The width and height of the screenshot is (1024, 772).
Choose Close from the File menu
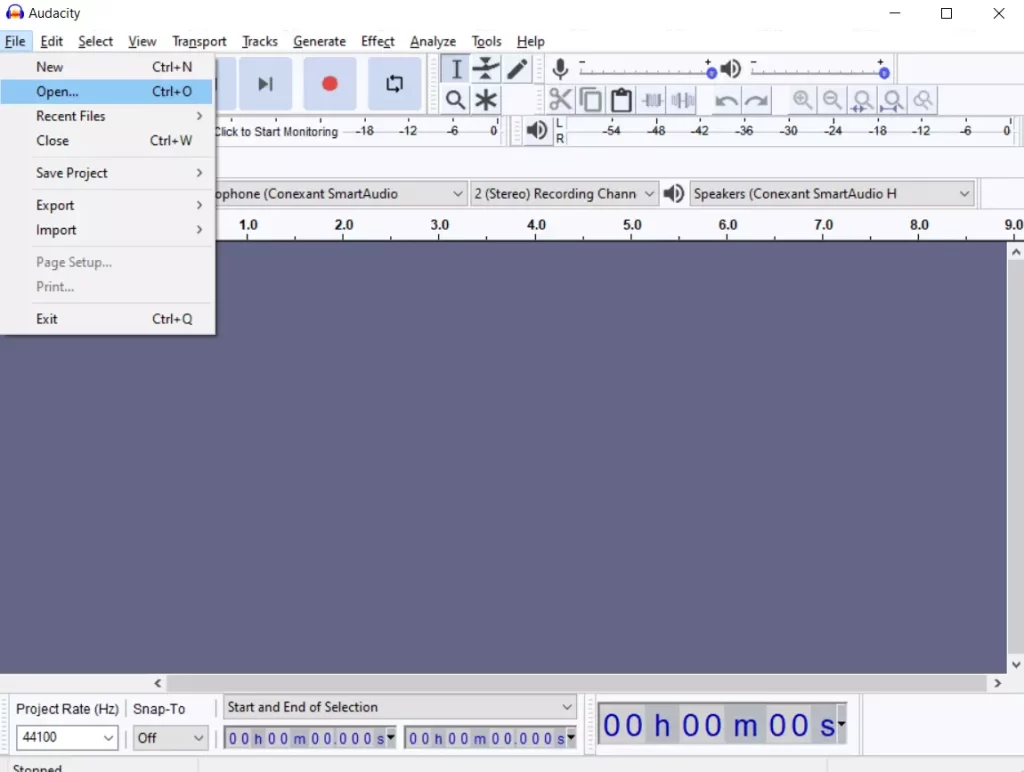108,140
